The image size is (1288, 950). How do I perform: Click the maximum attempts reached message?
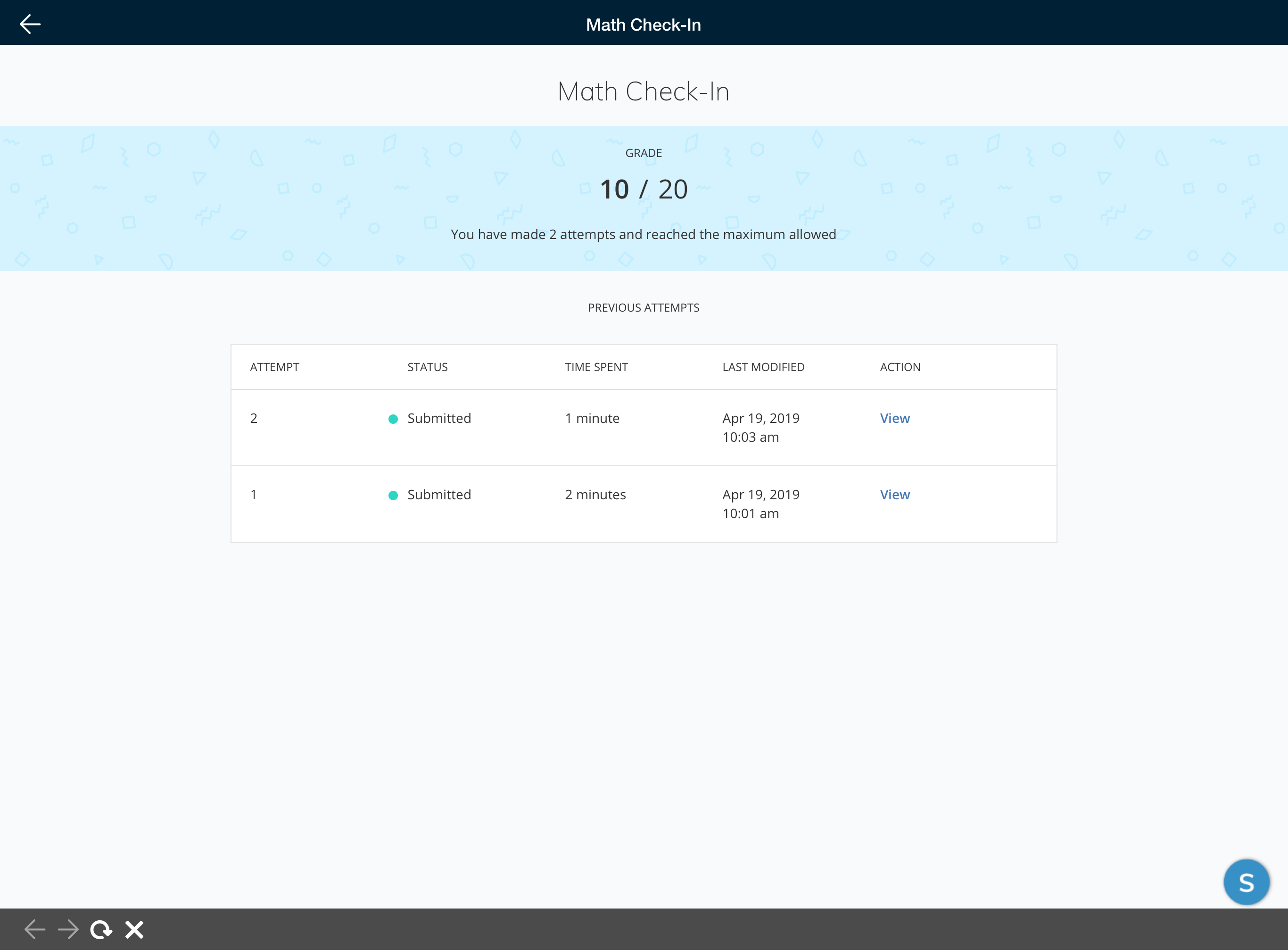point(644,235)
